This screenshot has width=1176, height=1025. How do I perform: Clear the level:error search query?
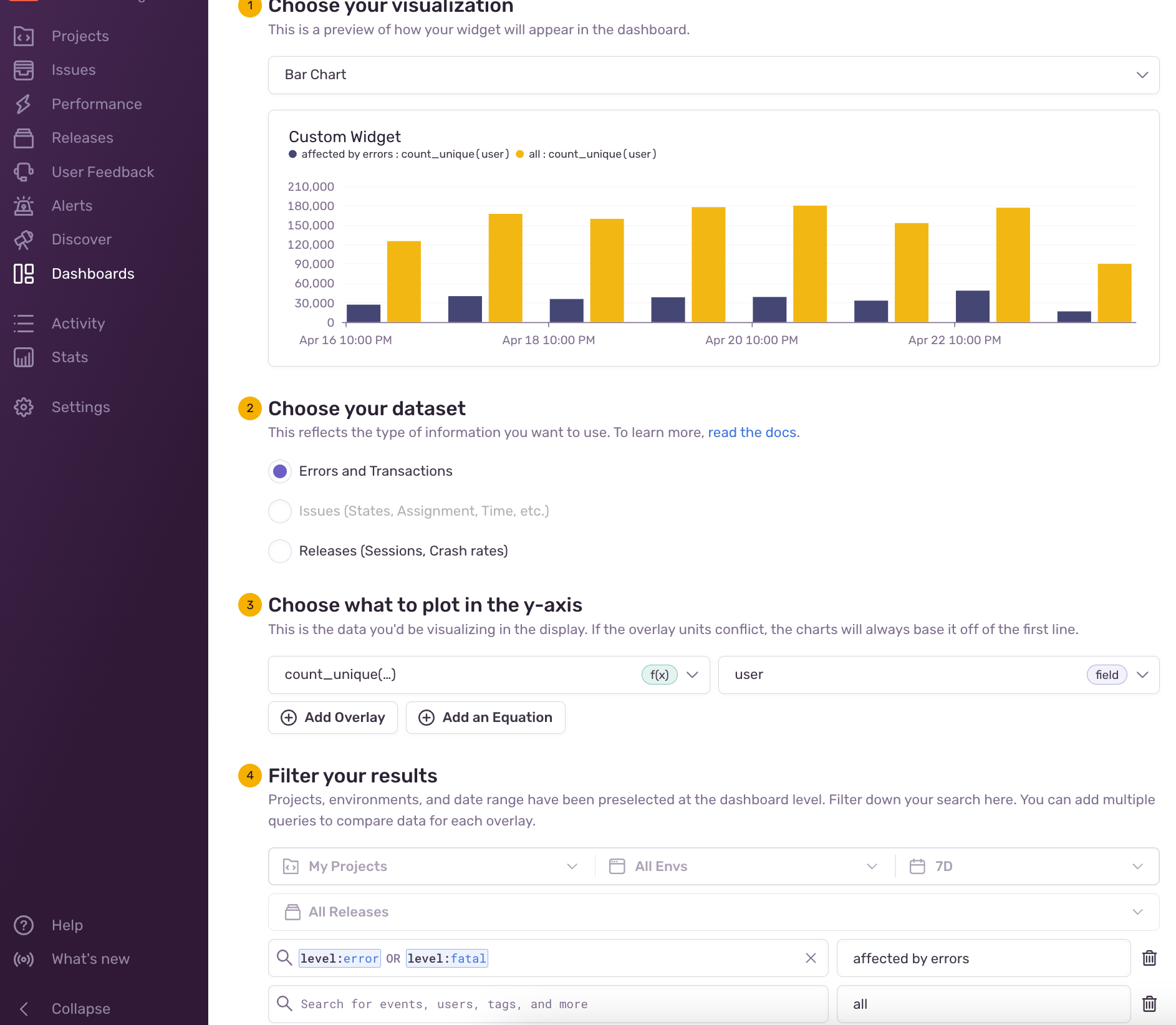coord(811,958)
